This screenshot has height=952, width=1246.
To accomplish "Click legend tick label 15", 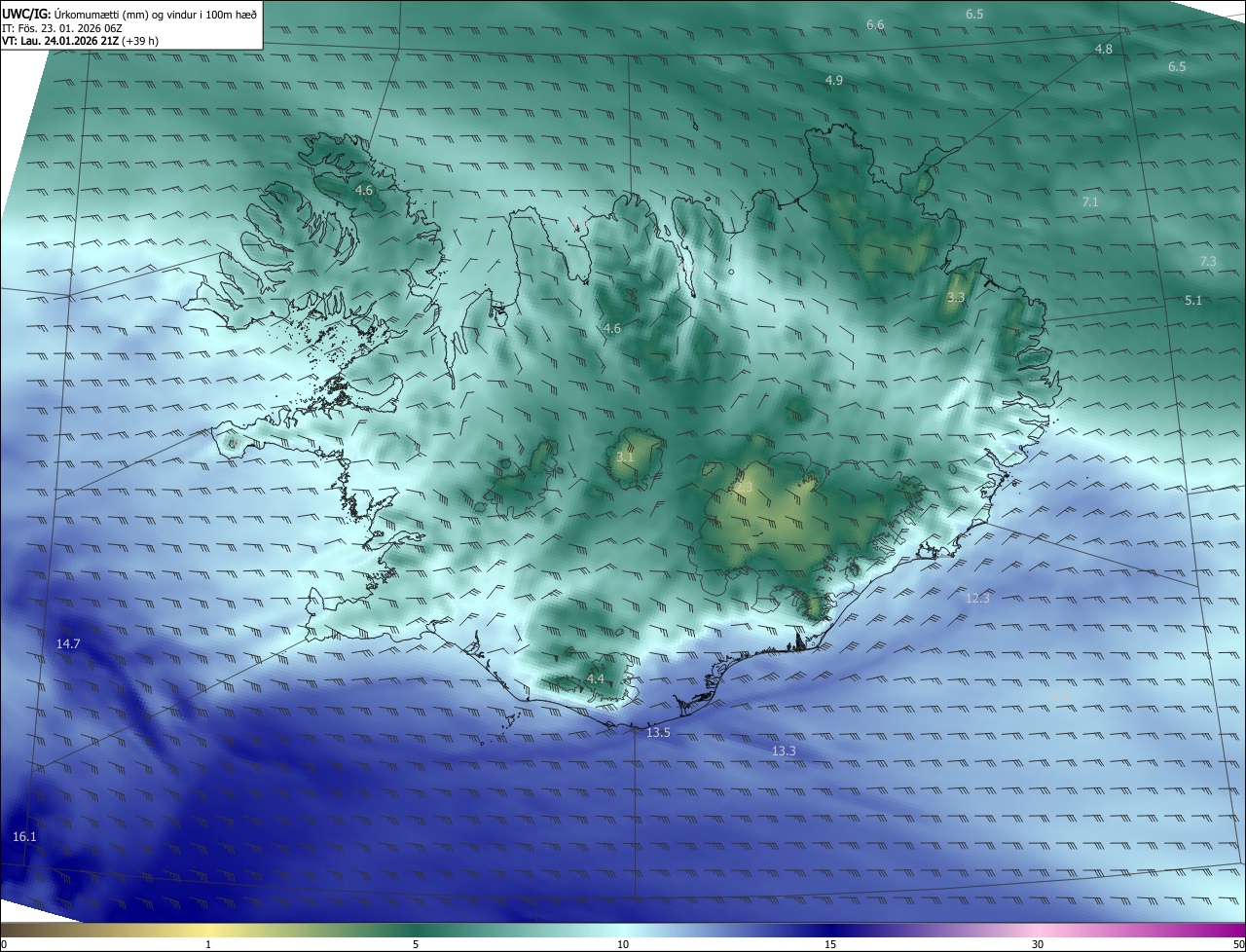I will click(830, 944).
